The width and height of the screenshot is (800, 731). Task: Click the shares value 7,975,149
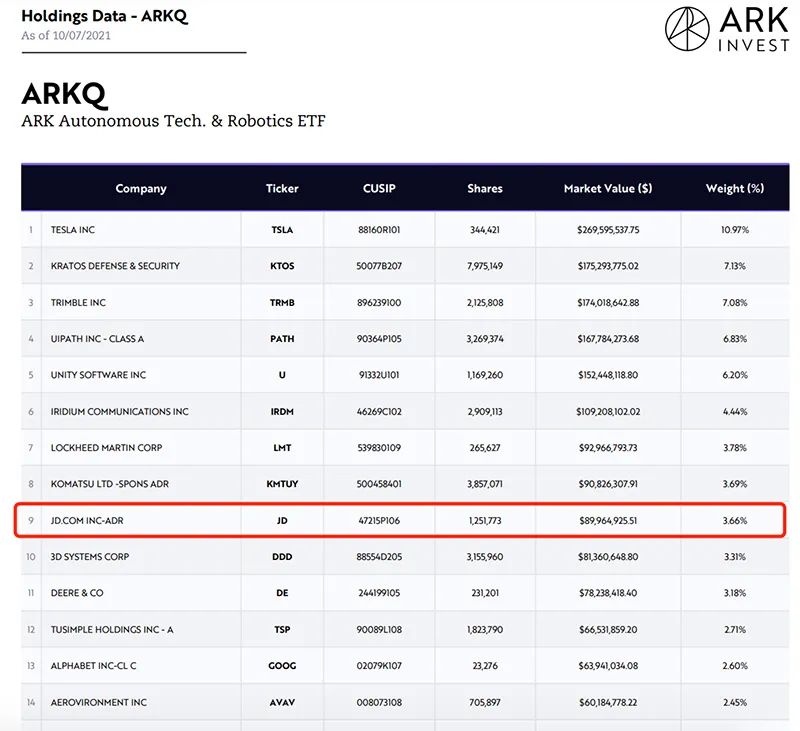(x=485, y=266)
